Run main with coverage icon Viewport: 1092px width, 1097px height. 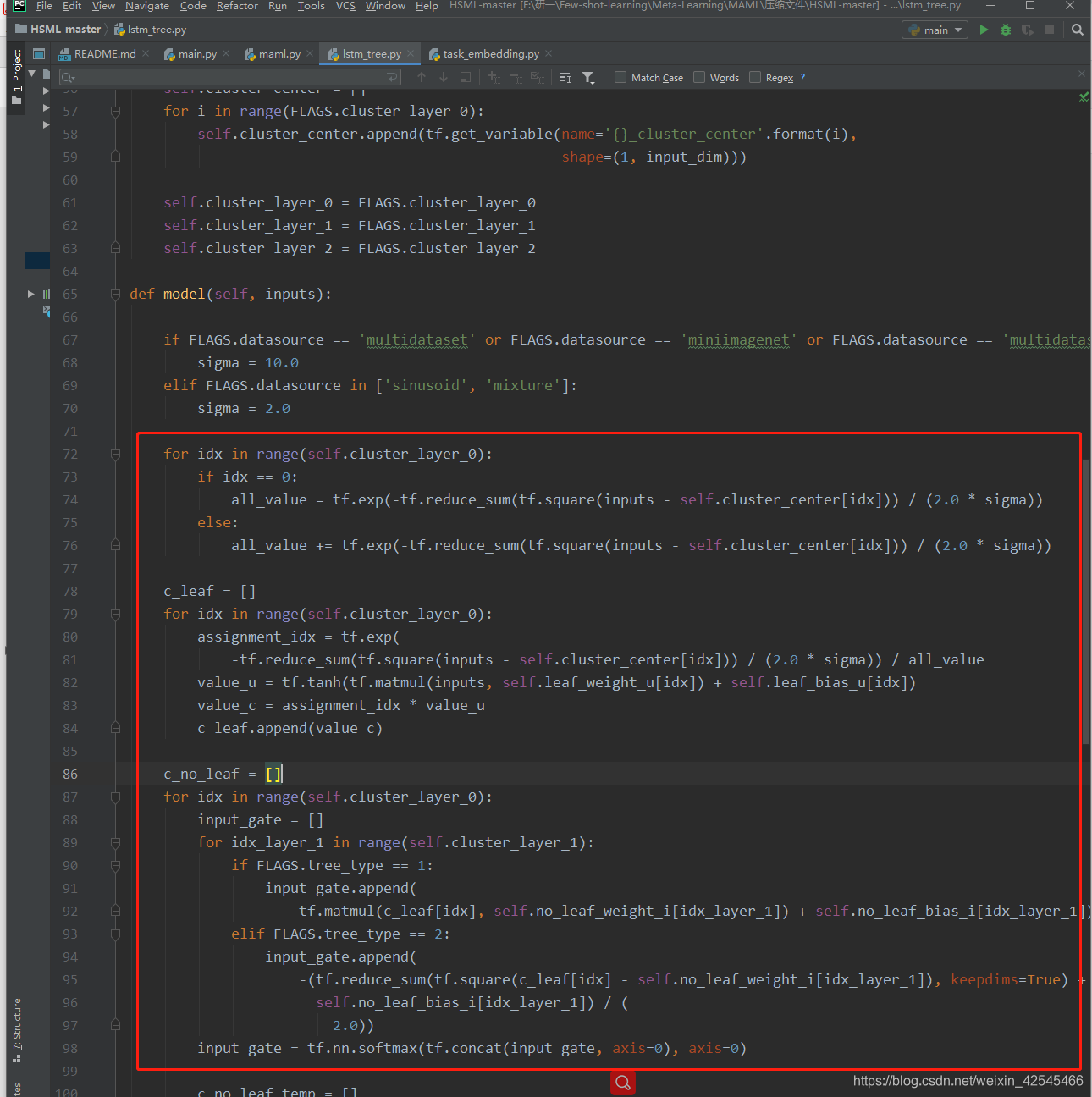[x=1028, y=30]
